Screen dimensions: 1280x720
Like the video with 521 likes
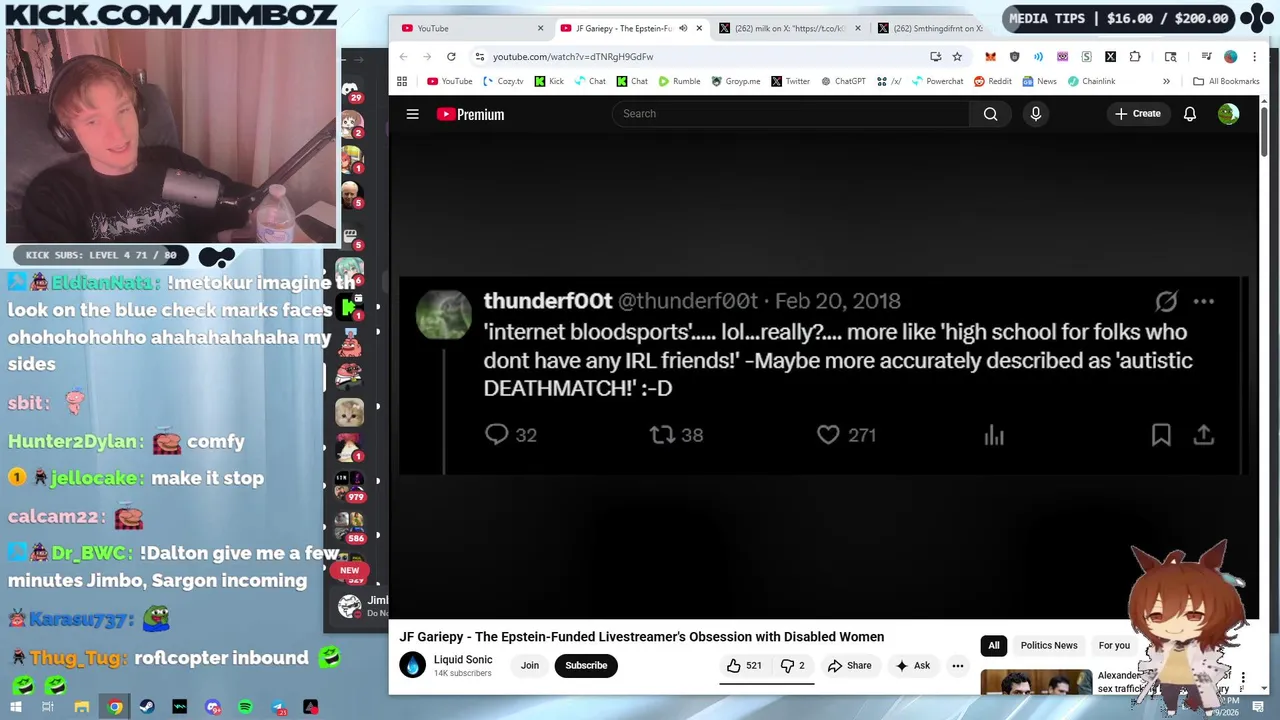click(x=744, y=666)
